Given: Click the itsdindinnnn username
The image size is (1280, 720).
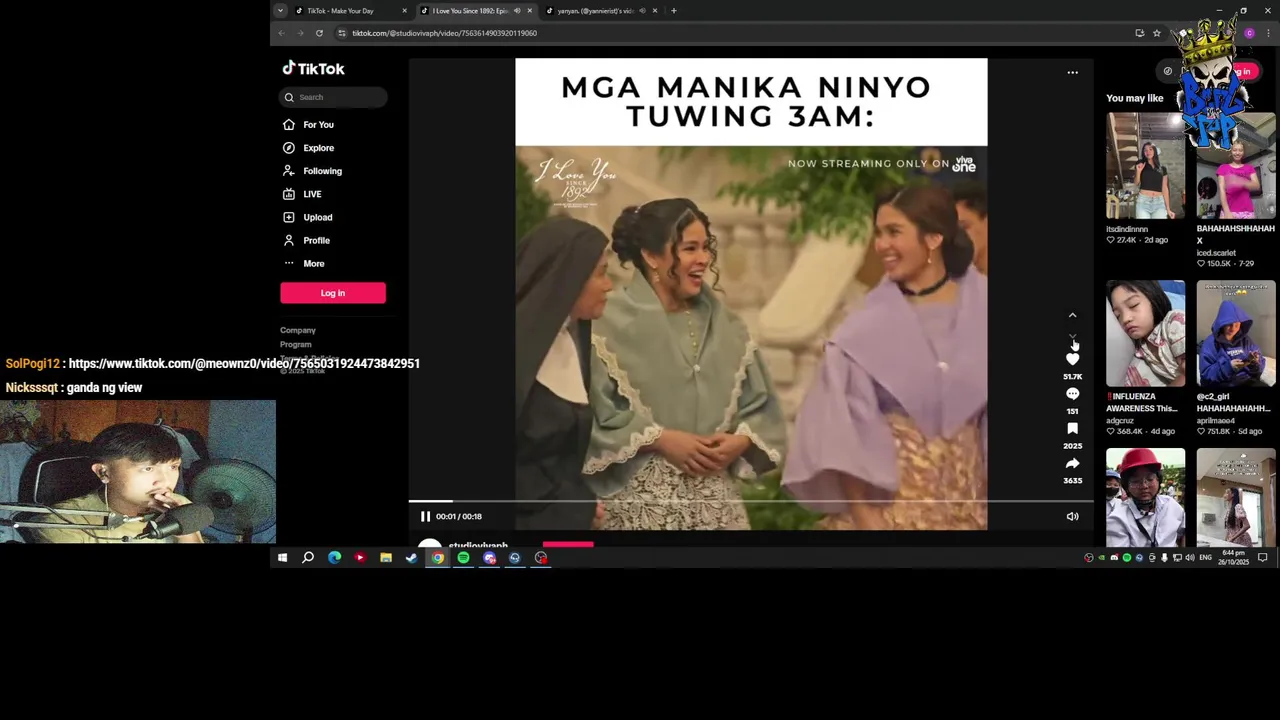Looking at the screenshot, I should [x=1127, y=229].
